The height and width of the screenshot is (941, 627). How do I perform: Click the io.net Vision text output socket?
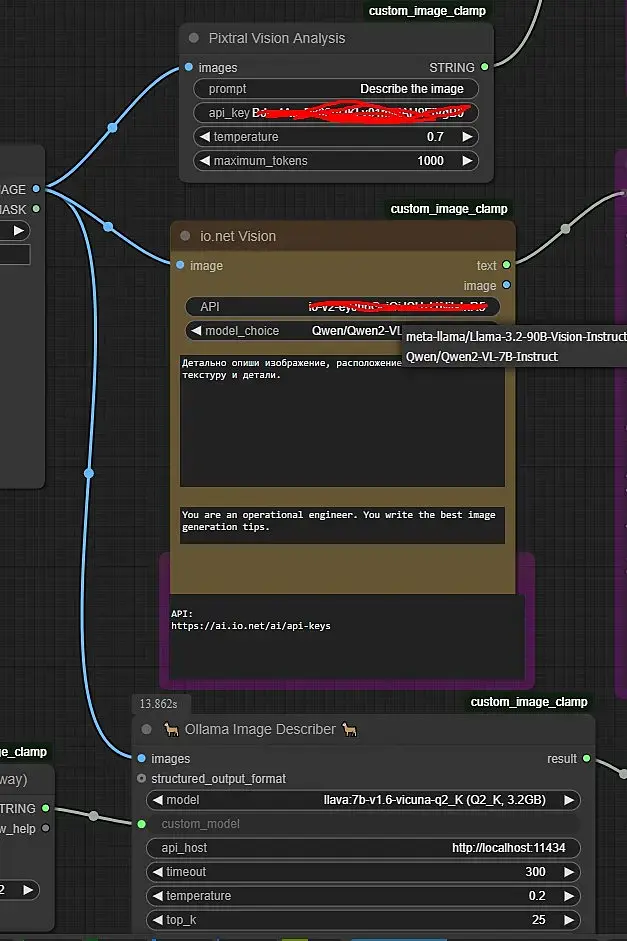click(506, 266)
